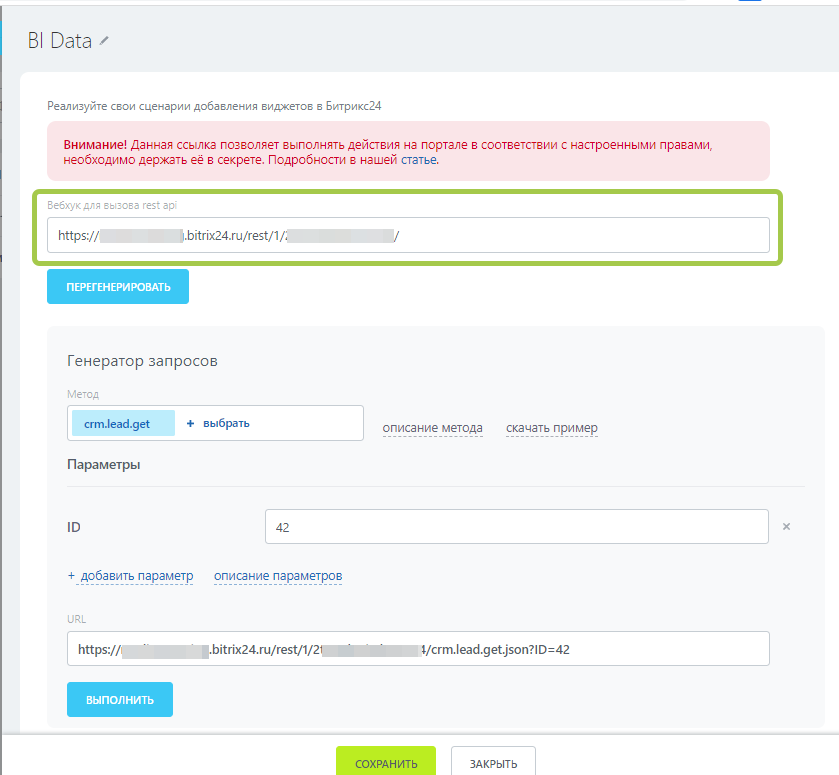The width and height of the screenshot is (839, 775).
Task: Click the 'скачать пример' link
Action: 551,428
